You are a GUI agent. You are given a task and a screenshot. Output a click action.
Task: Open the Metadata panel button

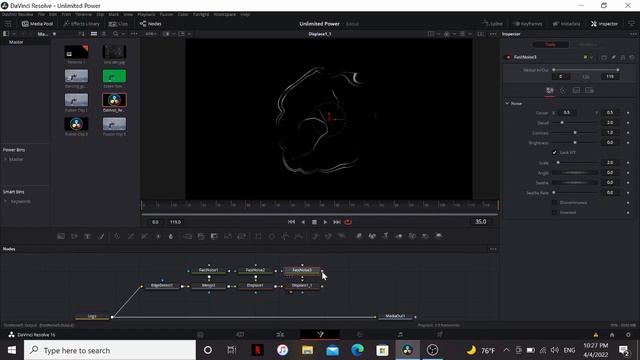[x=567, y=24]
